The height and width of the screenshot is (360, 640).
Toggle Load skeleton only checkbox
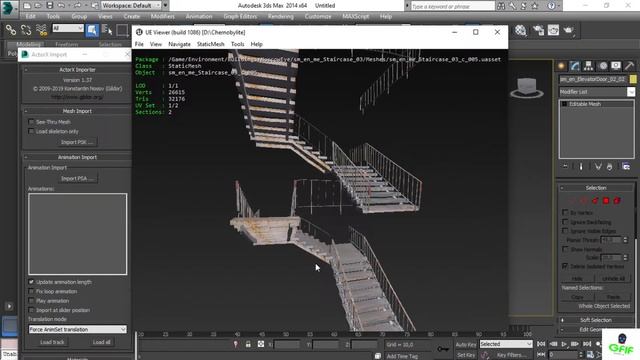coord(31,131)
